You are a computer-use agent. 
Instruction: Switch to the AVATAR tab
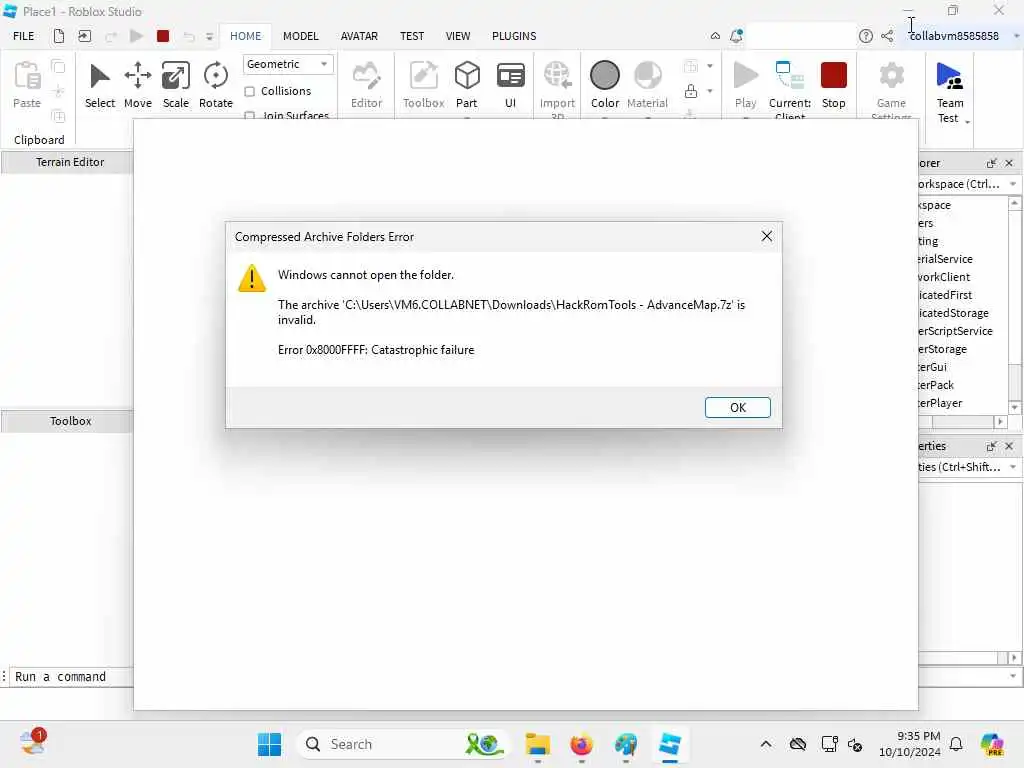coord(359,36)
